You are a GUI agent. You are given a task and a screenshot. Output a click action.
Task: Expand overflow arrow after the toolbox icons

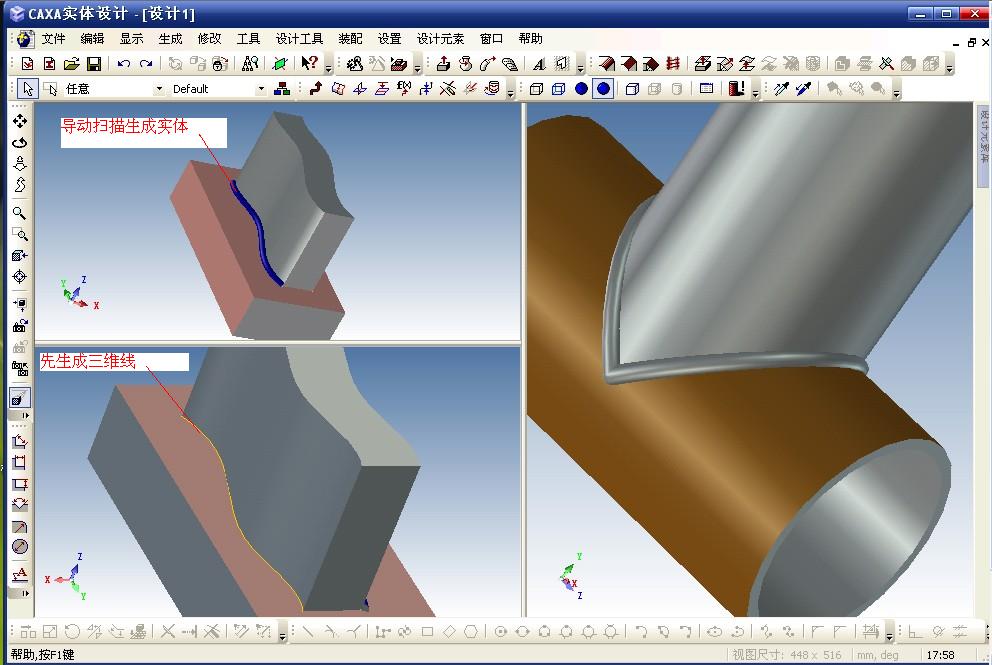click(417, 66)
